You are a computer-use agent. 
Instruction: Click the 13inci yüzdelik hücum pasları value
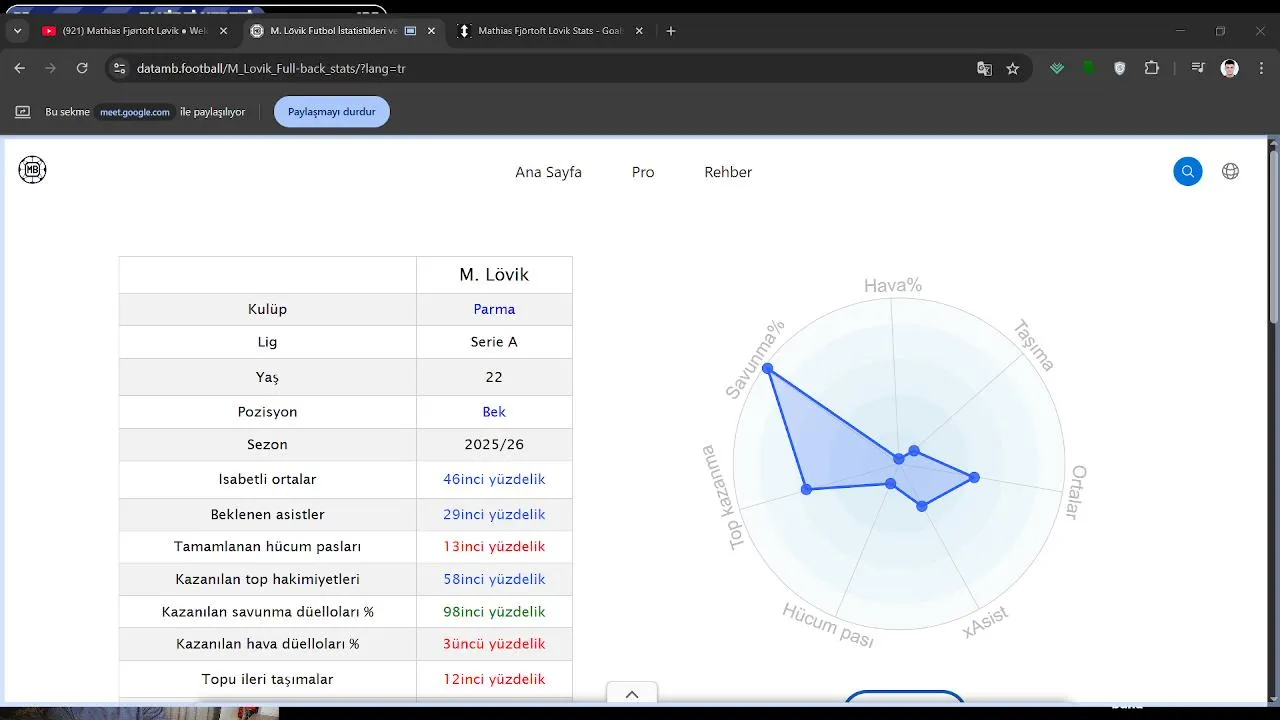(494, 547)
